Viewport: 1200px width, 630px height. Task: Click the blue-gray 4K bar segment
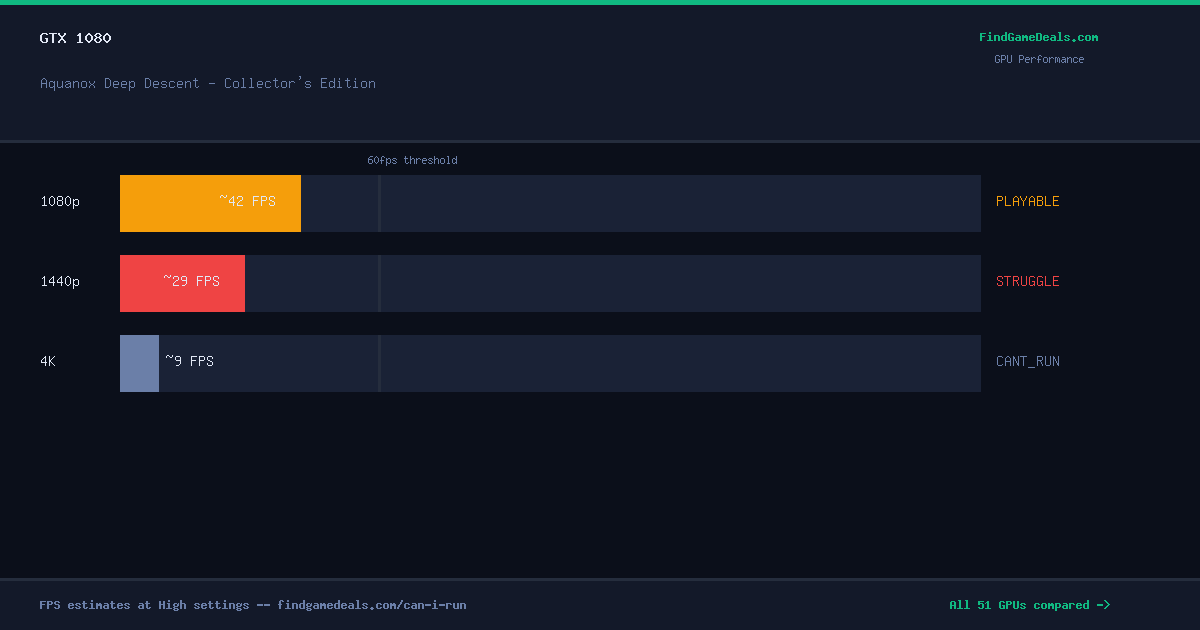click(139, 363)
